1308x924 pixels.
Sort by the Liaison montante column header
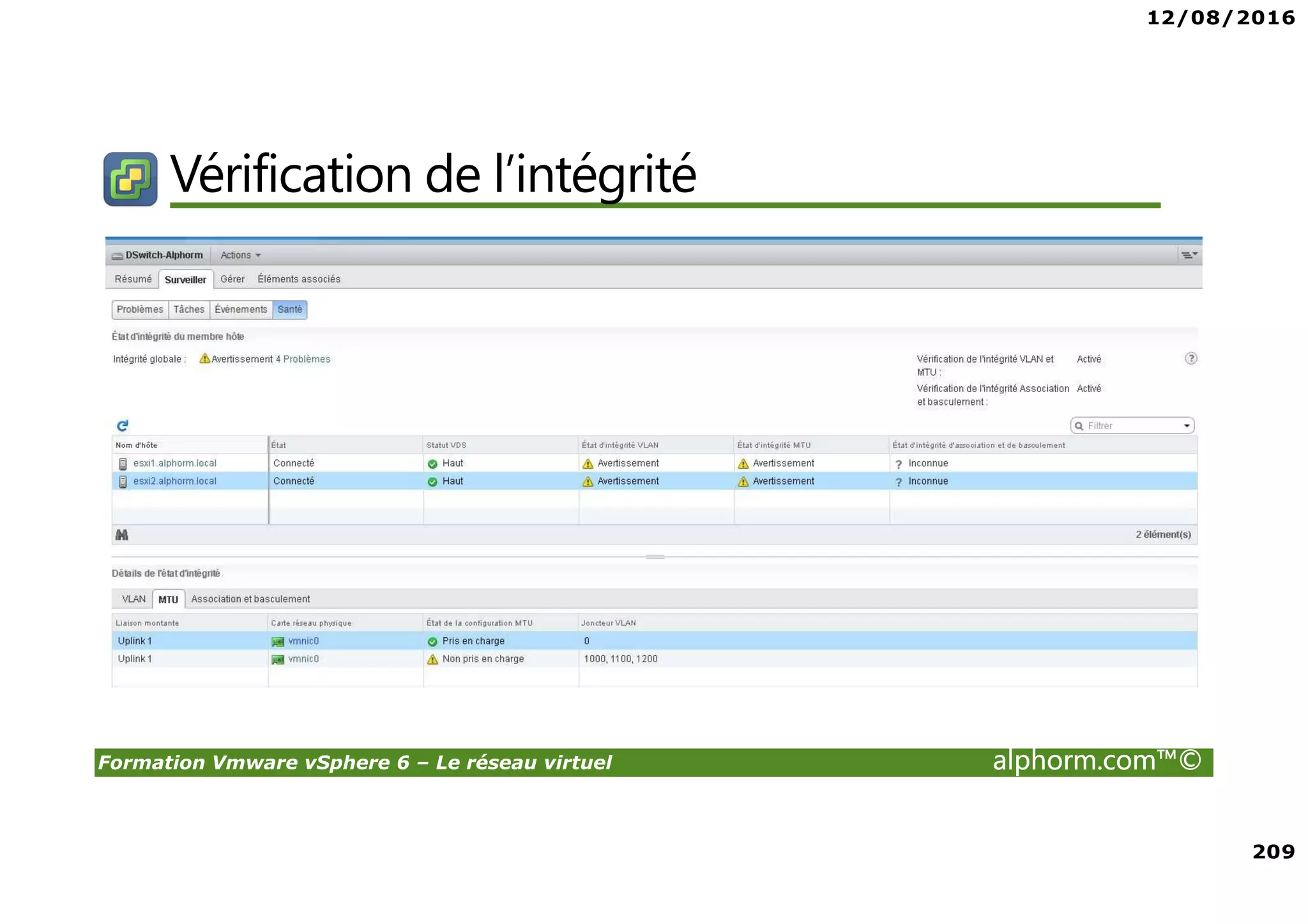point(190,623)
